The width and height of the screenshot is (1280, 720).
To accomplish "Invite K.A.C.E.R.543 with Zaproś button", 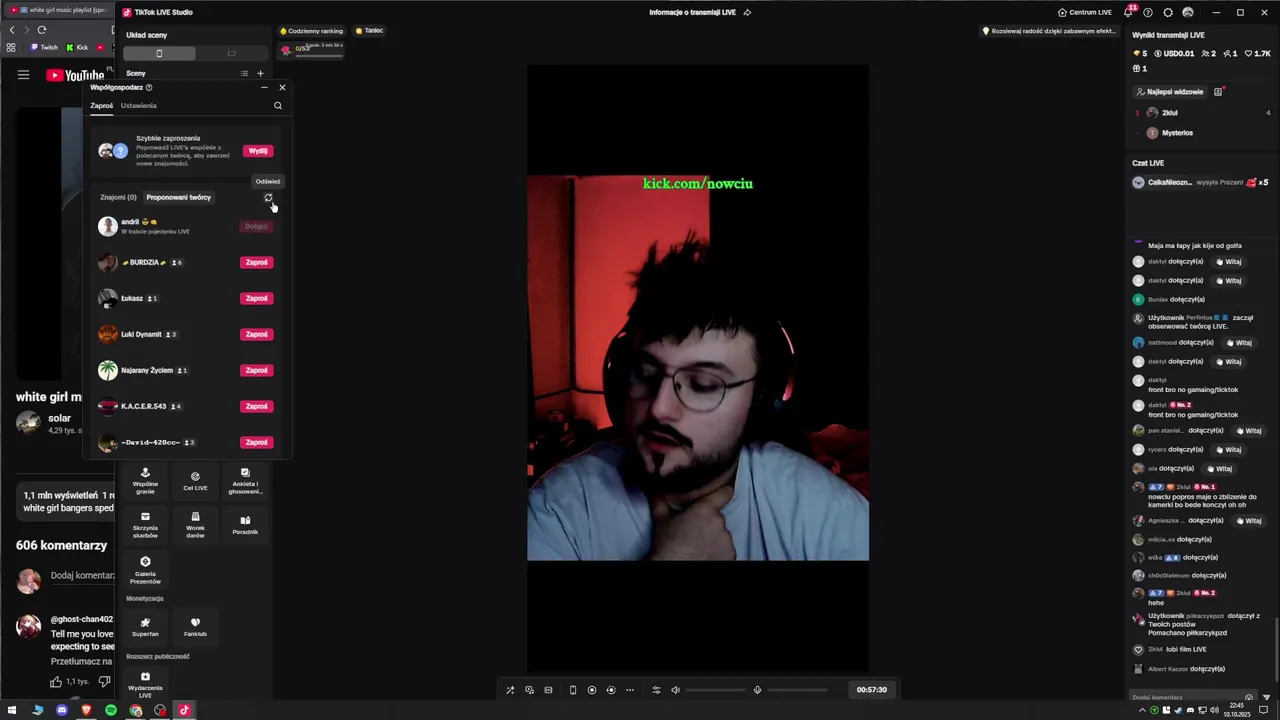I will [x=257, y=406].
